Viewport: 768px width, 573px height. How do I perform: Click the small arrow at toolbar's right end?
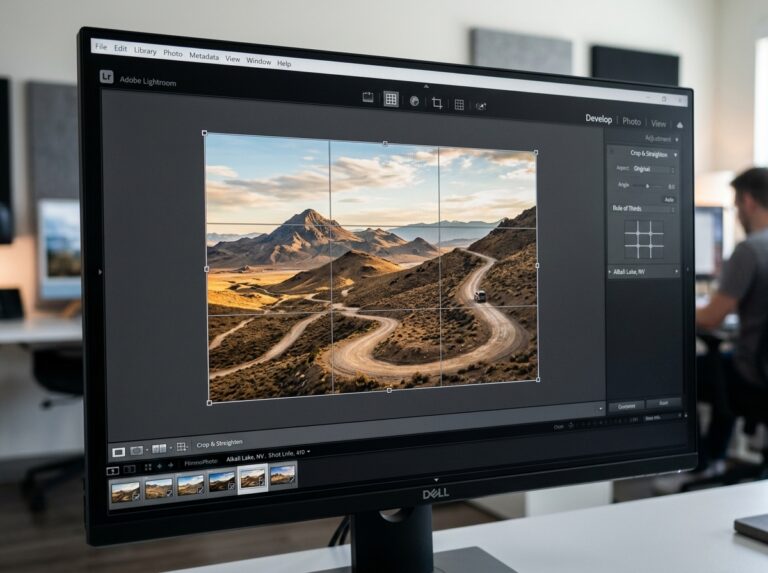[x=601, y=408]
